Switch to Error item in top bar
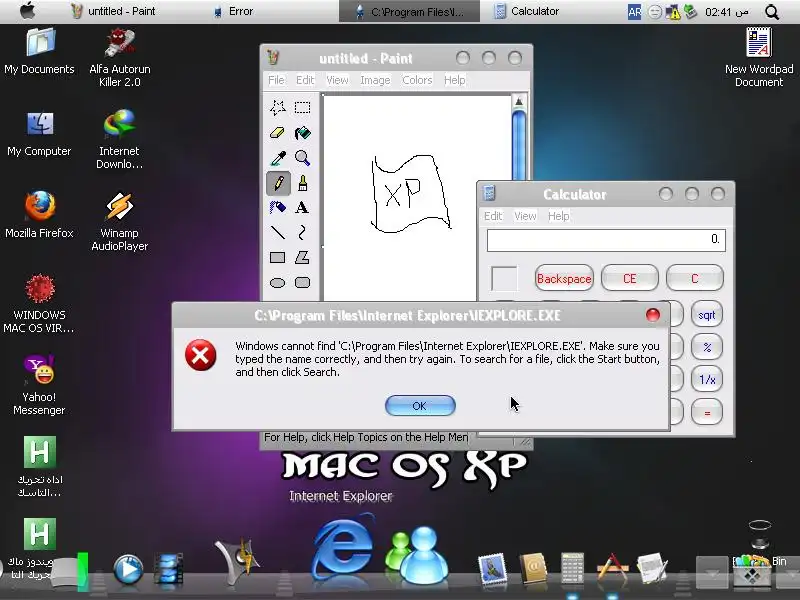800x600 pixels. point(233,11)
